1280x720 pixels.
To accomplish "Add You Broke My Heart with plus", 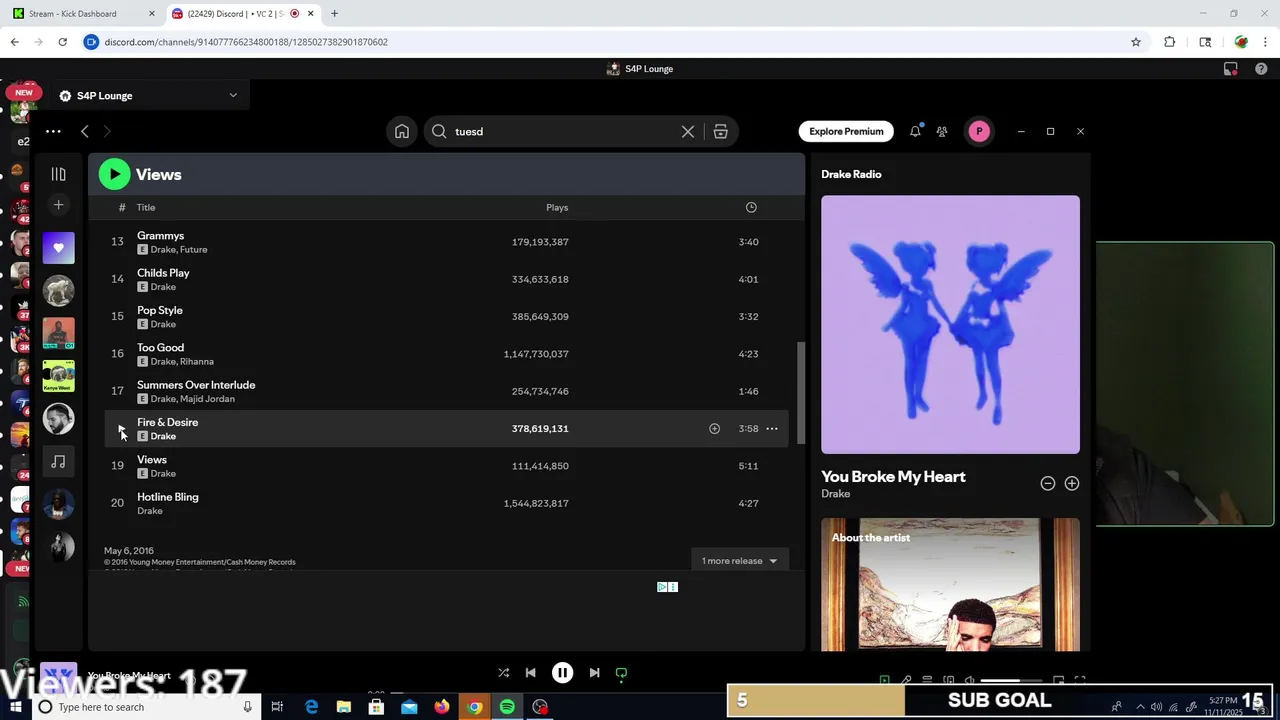I will point(1071,483).
